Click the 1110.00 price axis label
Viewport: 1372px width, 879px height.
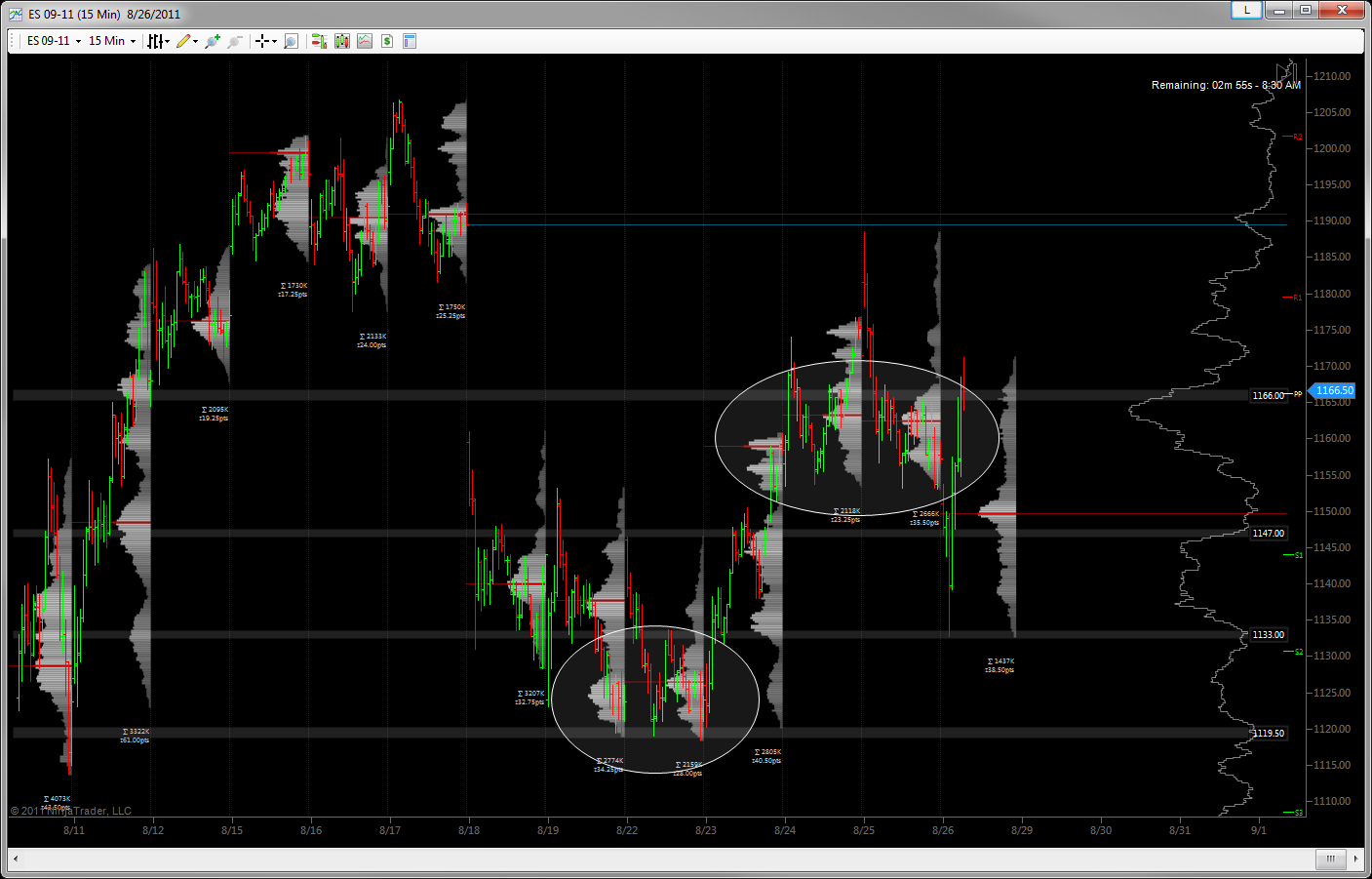click(1332, 801)
